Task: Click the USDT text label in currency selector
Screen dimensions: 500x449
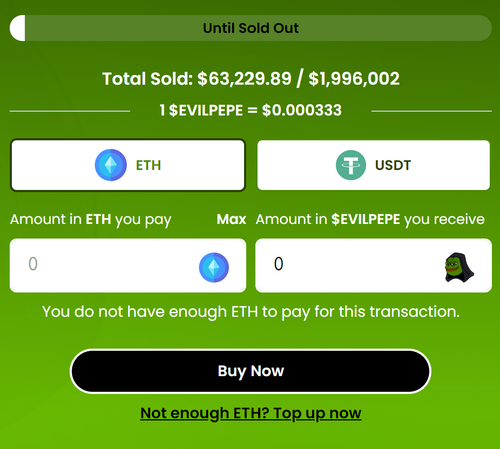Action: pyautogui.click(x=393, y=165)
